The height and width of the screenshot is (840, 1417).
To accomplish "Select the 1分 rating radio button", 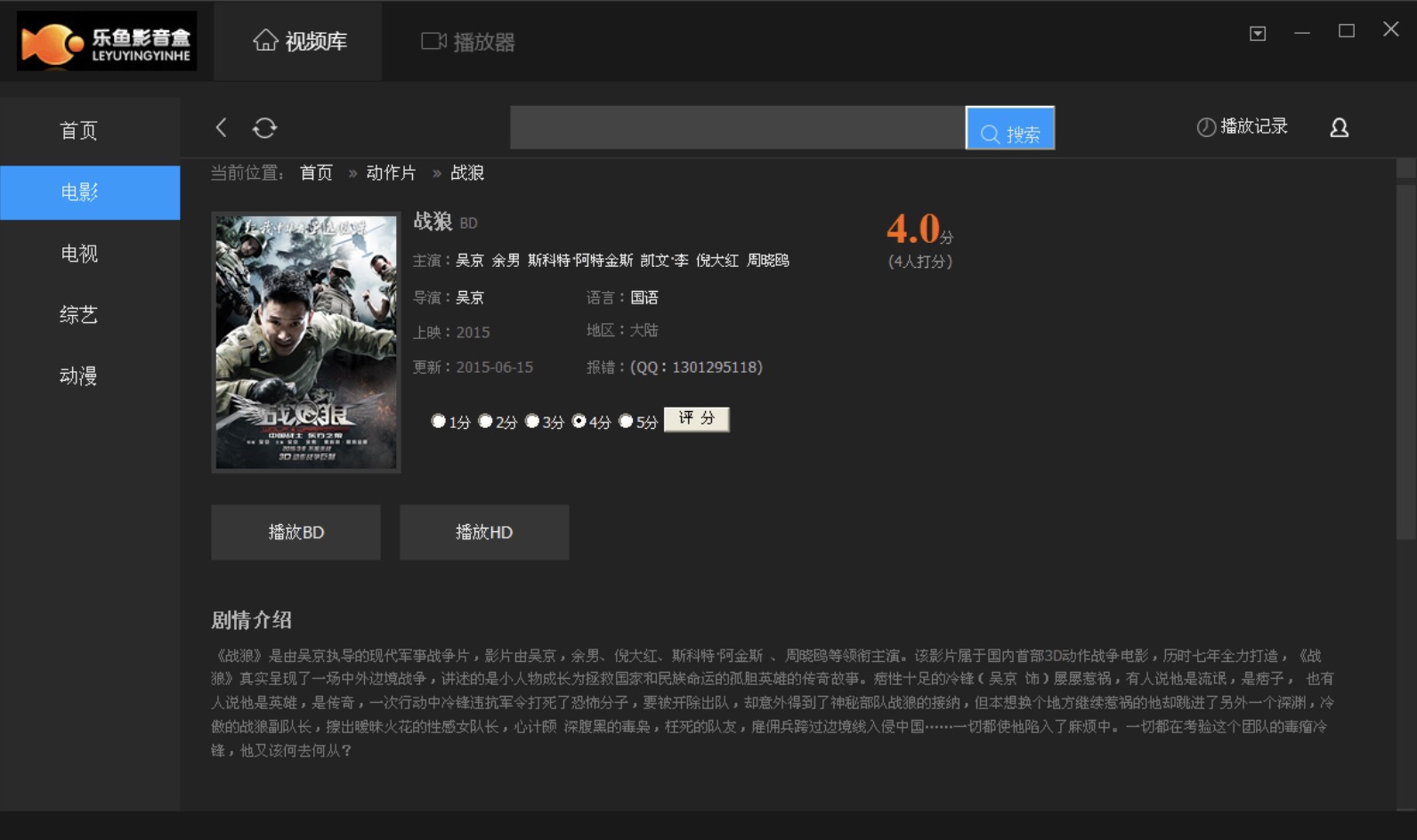I will [x=438, y=421].
